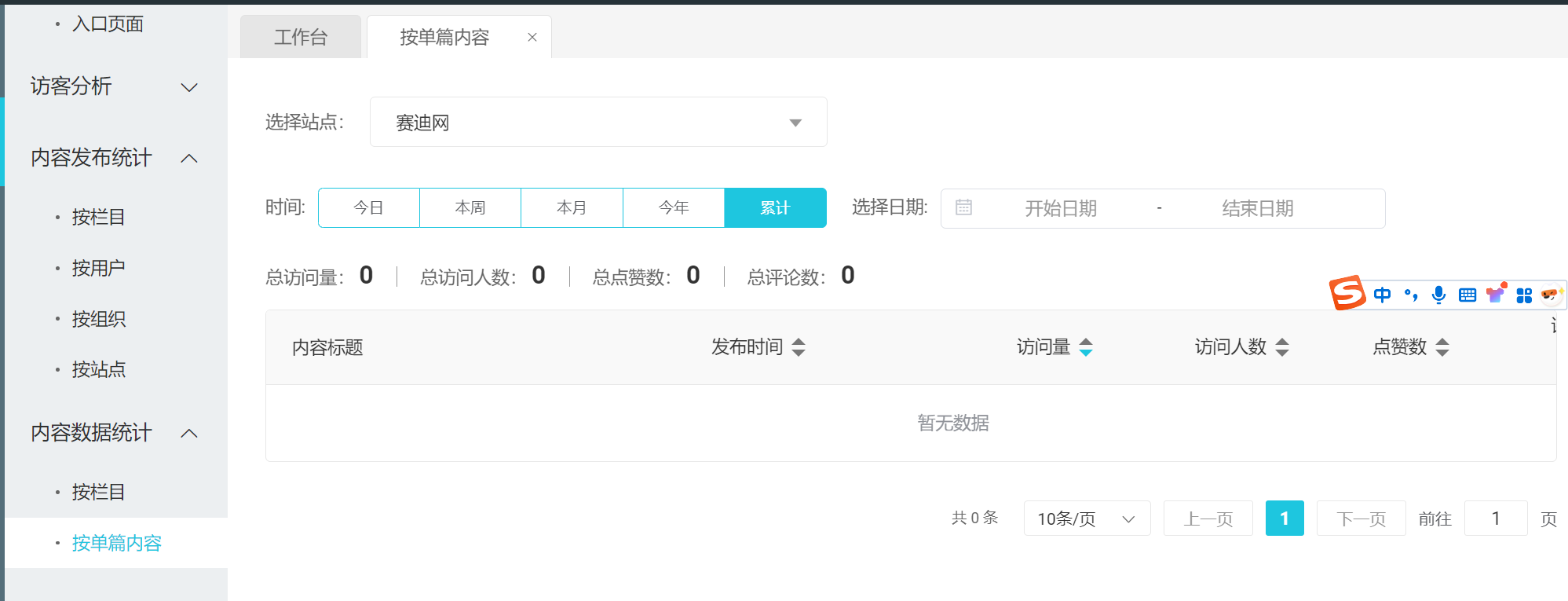Image resolution: width=1568 pixels, height=601 pixels.
Task: Select 累计 time range
Action: click(x=775, y=207)
